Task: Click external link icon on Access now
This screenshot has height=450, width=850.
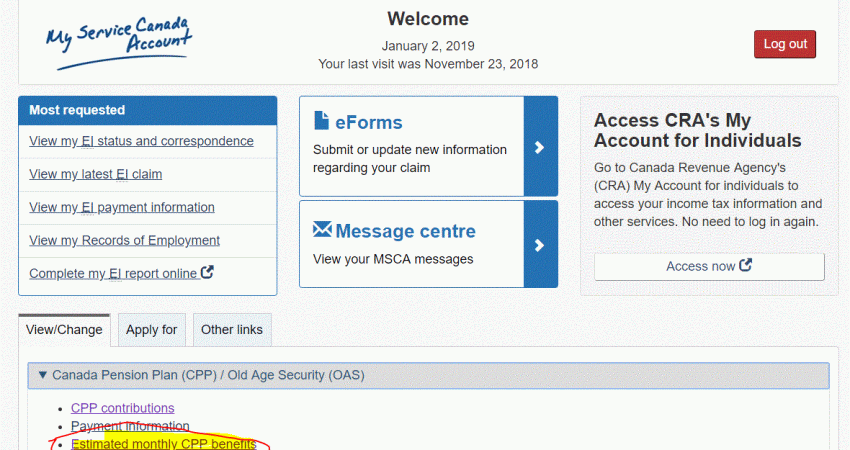Action: point(745,266)
